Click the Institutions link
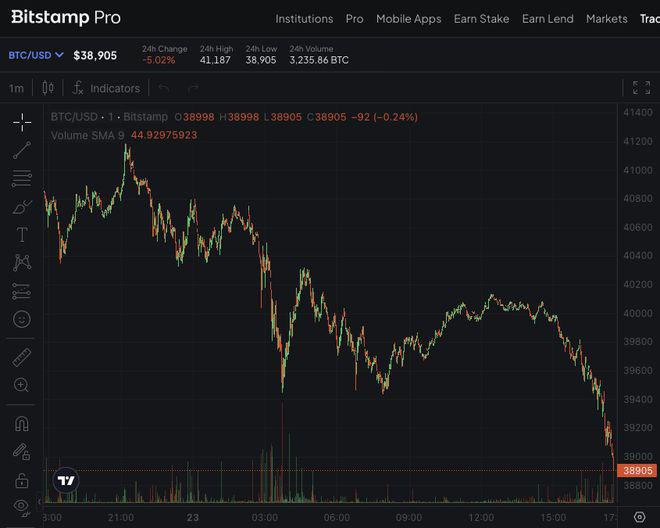The width and height of the screenshot is (660, 528). point(304,19)
